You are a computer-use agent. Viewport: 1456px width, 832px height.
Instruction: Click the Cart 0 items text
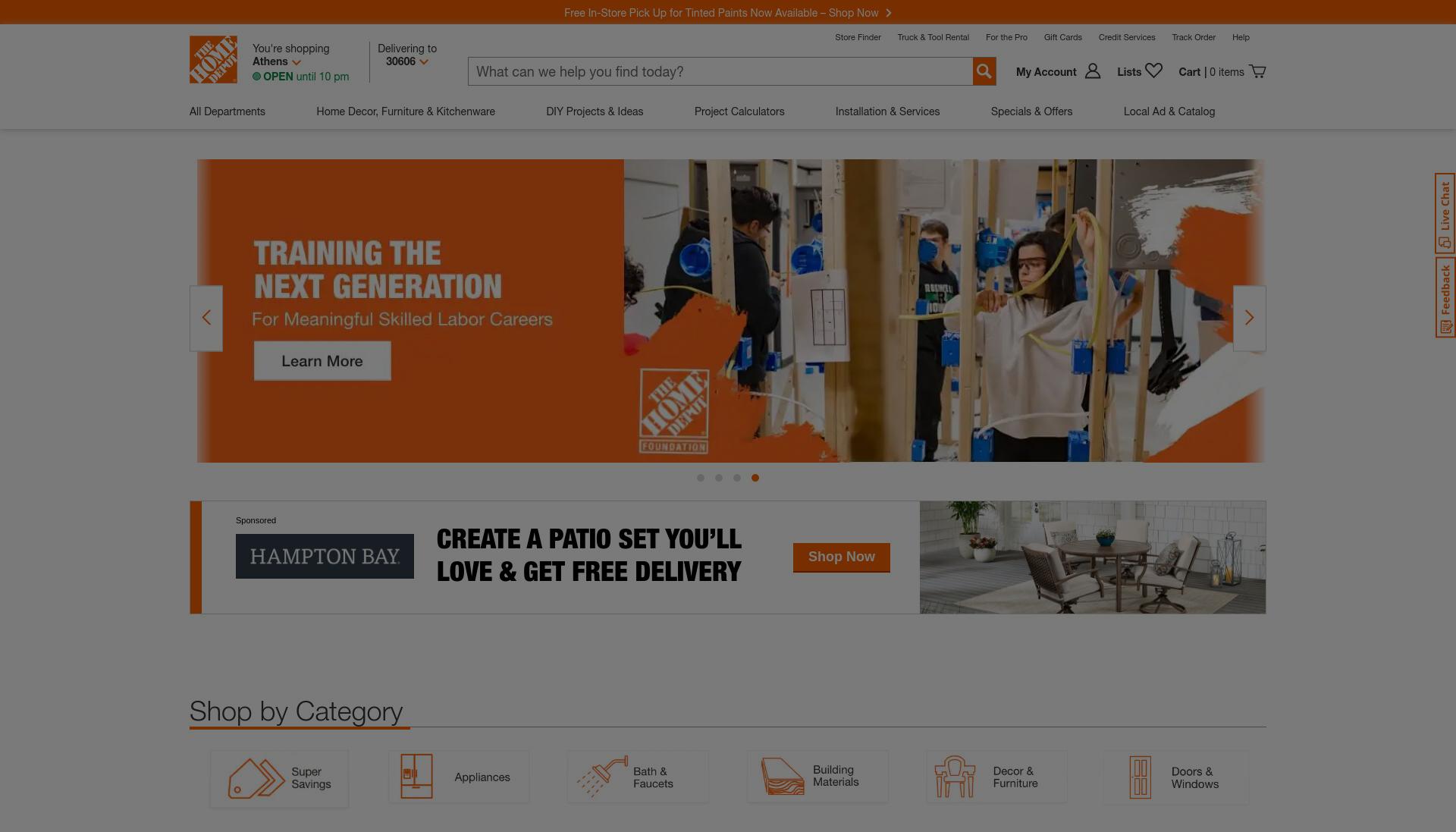tap(1211, 72)
